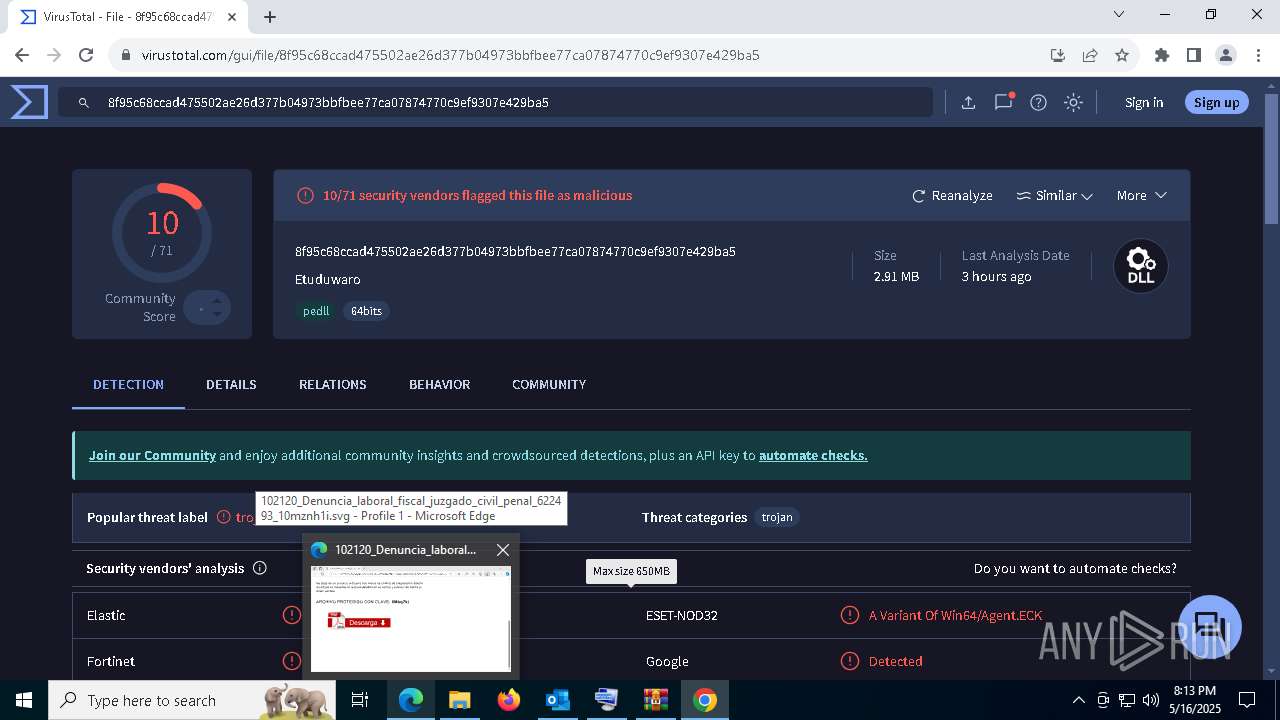The image size is (1280, 720).
Task: Select the VirusTotal browser tab
Action: [127, 16]
